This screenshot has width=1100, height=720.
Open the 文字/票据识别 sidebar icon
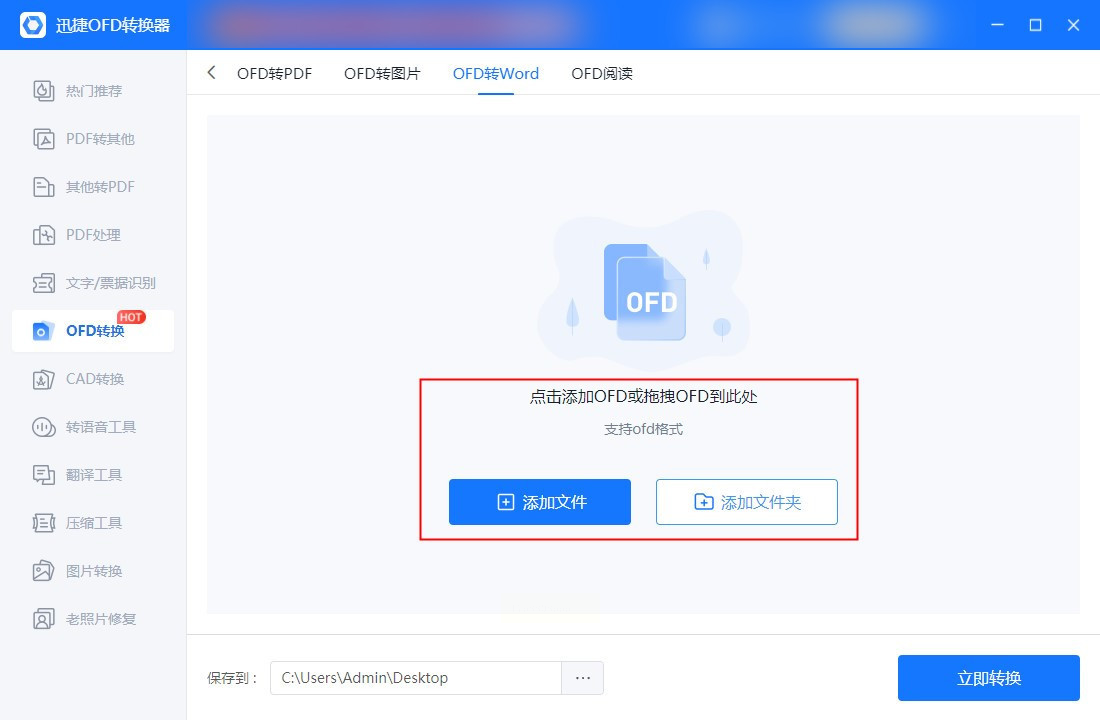(43, 283)
